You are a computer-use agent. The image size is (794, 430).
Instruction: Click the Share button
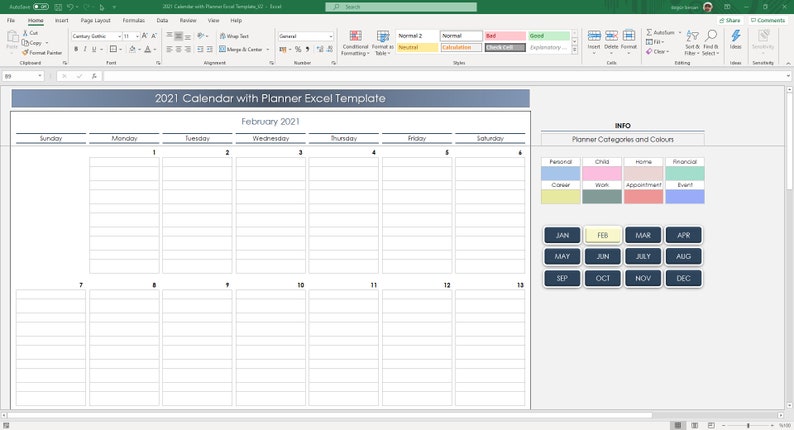[730, 20]
